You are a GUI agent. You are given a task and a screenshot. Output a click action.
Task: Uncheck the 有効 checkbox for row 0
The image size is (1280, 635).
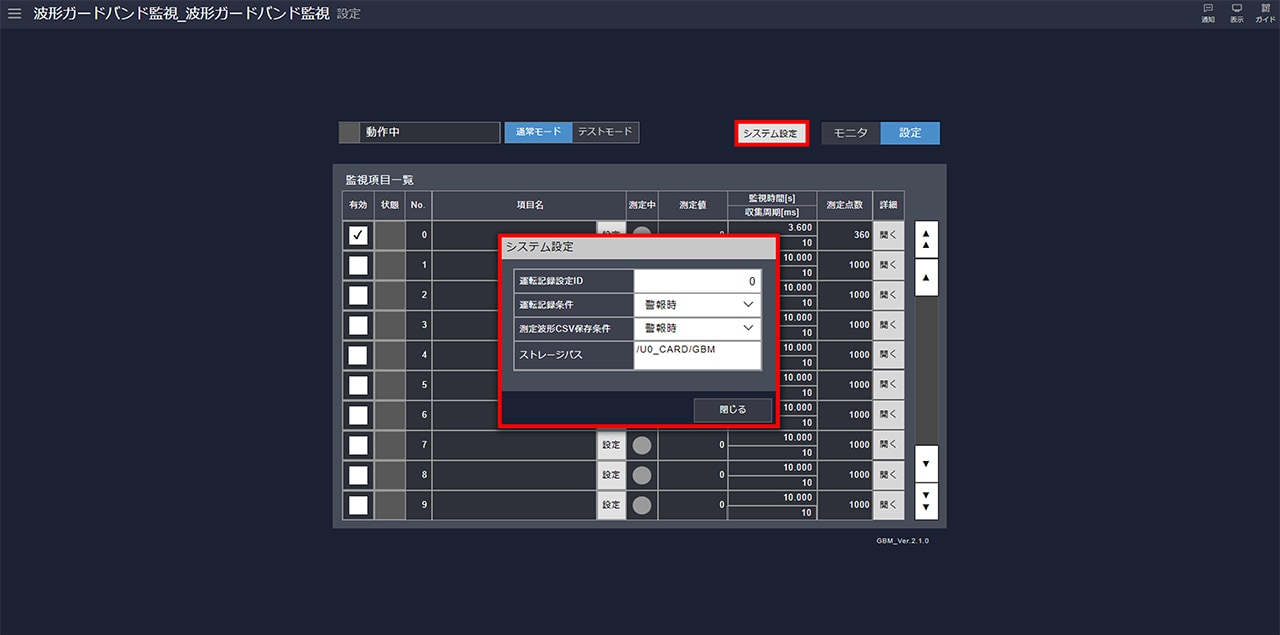coord(358,235)
